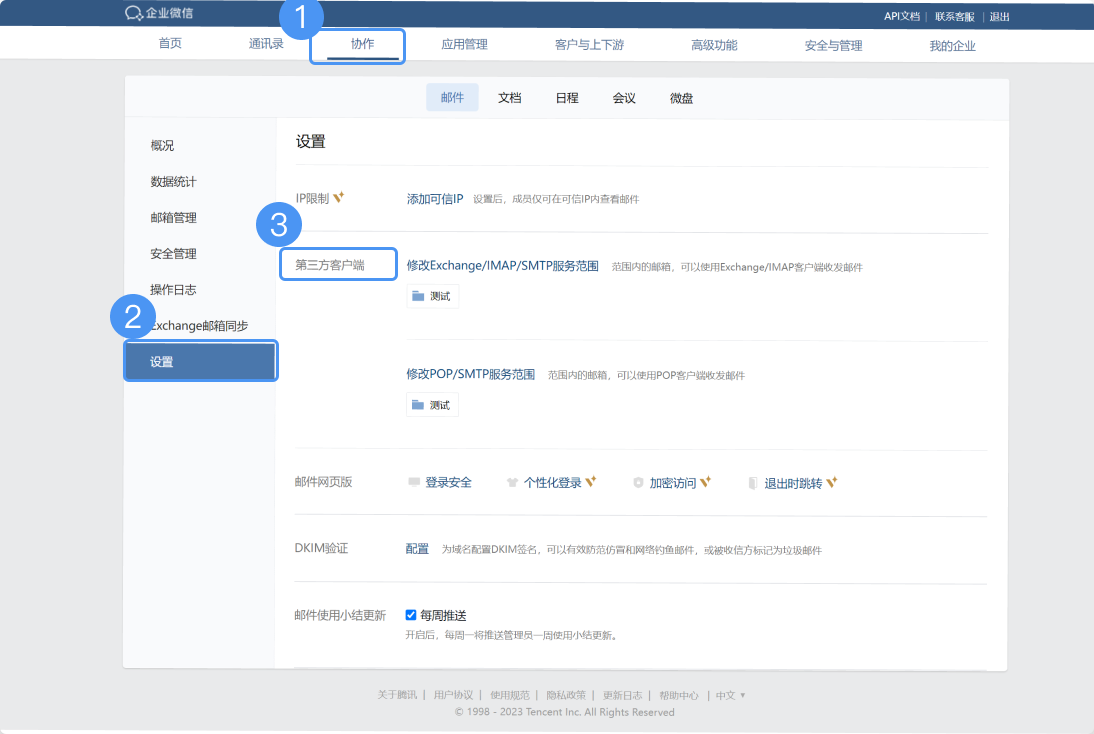Open the 退出时跳转 setting link
This screenshot has height=734, width=1094.
[793, 484]
